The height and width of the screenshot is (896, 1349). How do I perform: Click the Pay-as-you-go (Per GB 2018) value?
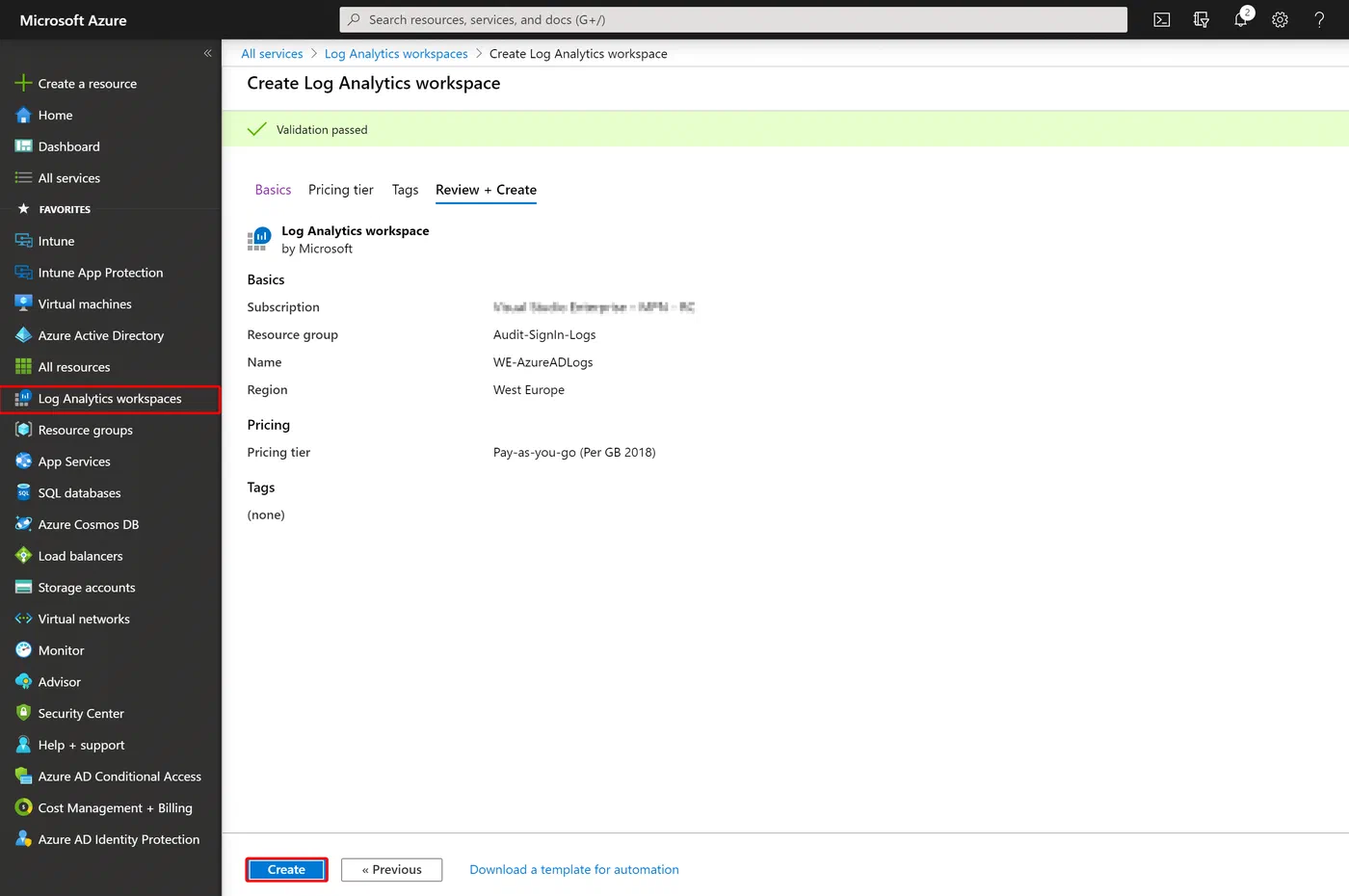click(574, 453)
